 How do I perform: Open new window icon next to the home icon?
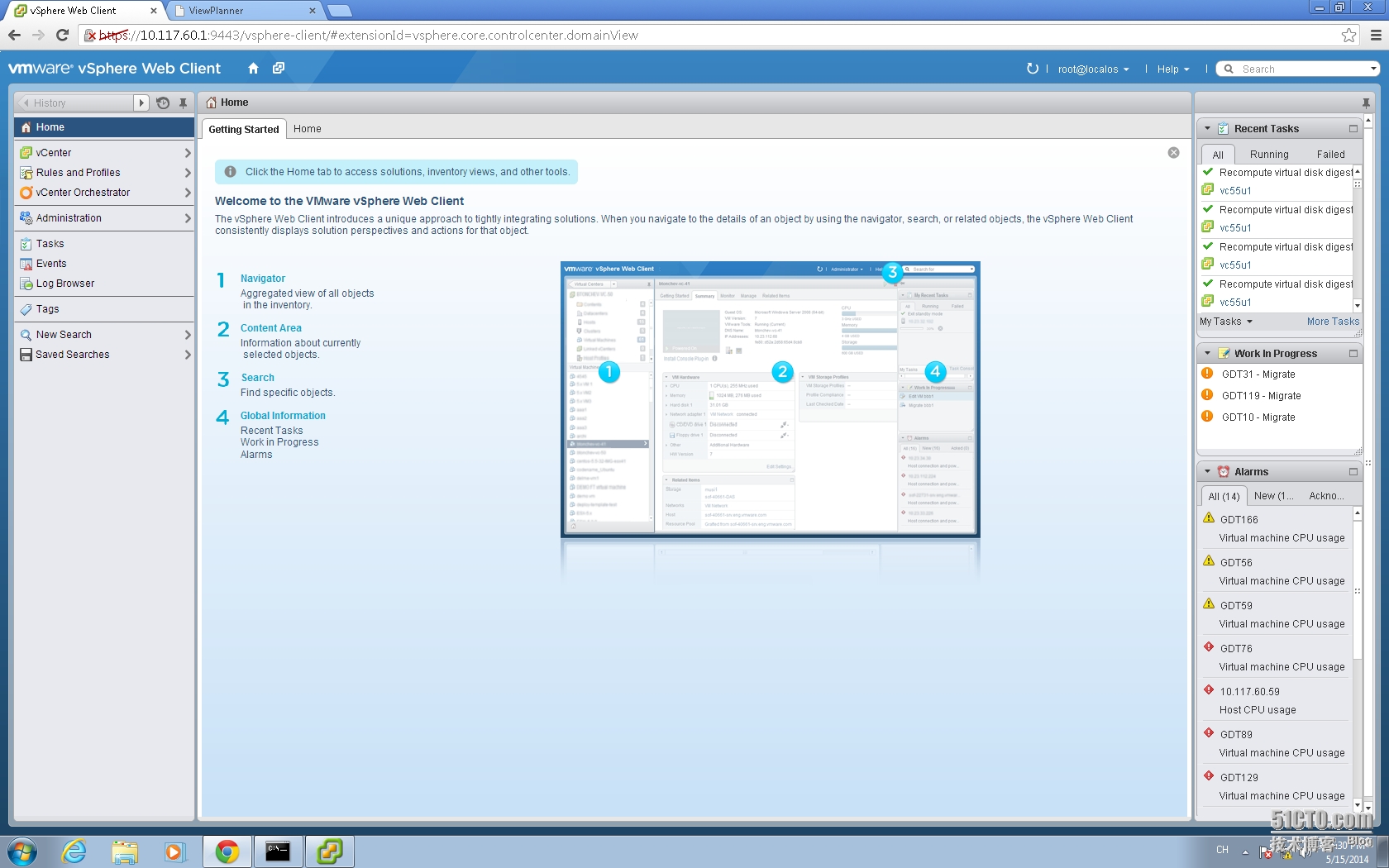[279, 69]
